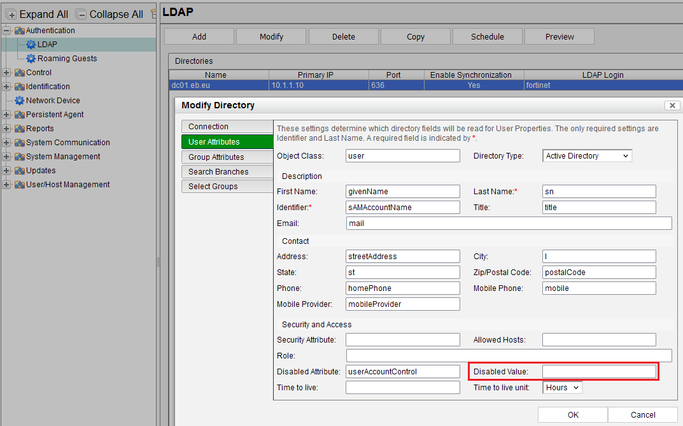Click the Role input field
Image resolution: width=683 pixels, height=426 pixels.
[x=509, y=355]
